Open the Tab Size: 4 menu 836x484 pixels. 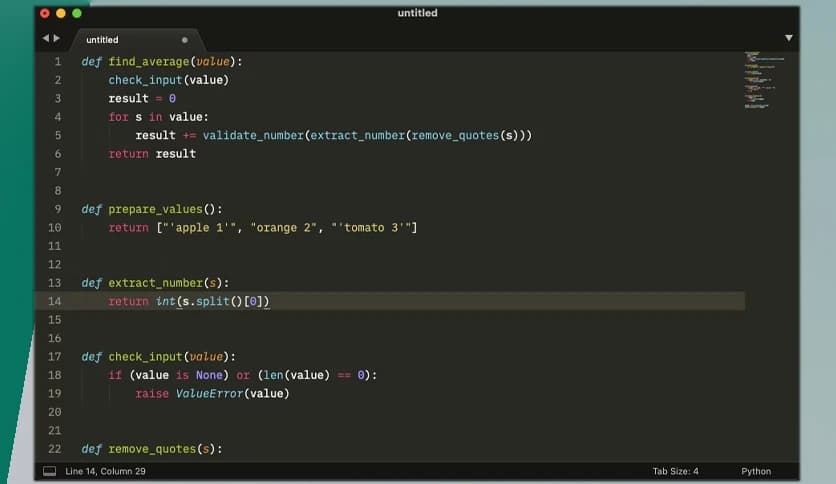pos(675,471)
